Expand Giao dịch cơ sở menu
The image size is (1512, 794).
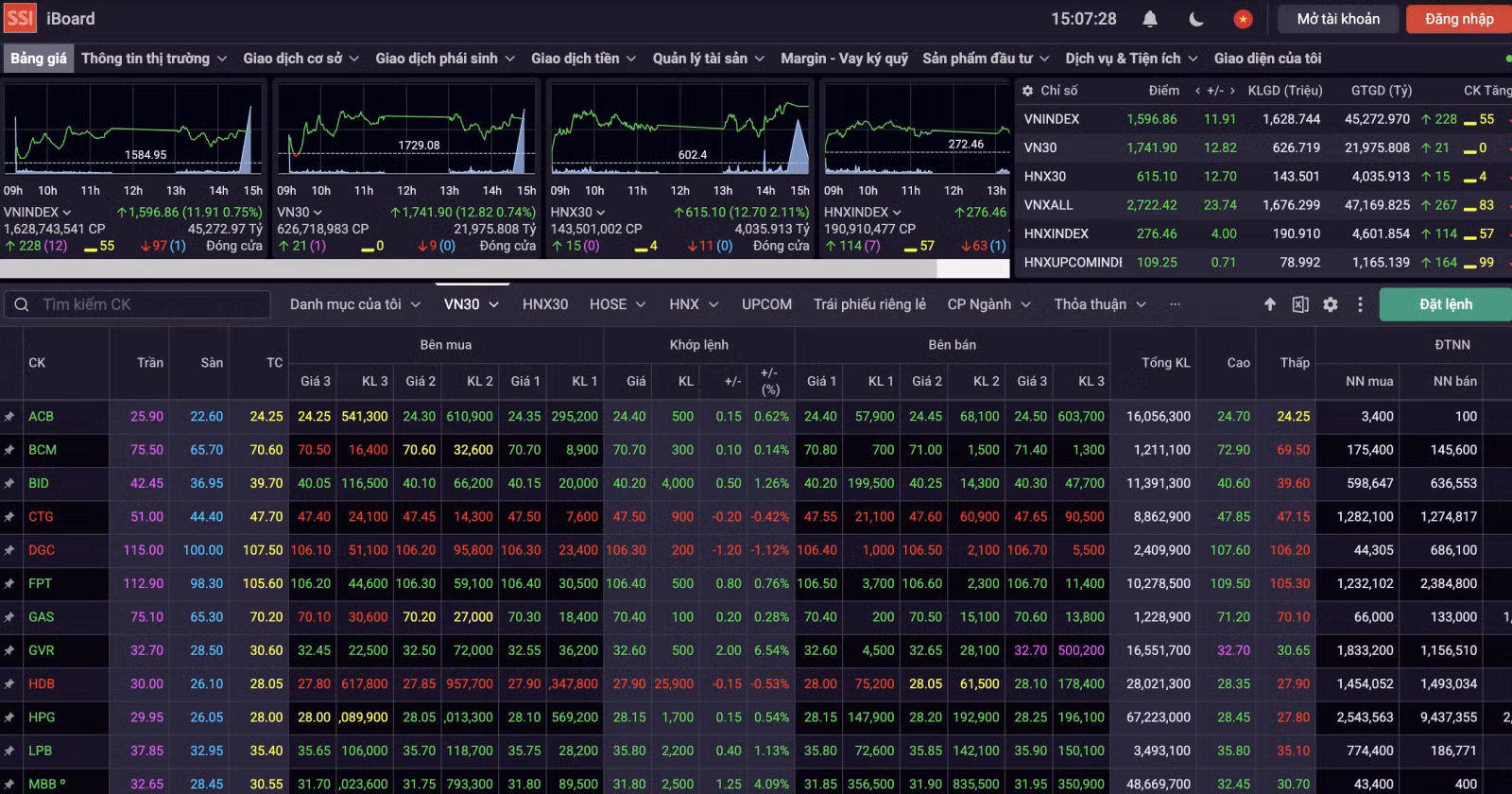[301, 59]
